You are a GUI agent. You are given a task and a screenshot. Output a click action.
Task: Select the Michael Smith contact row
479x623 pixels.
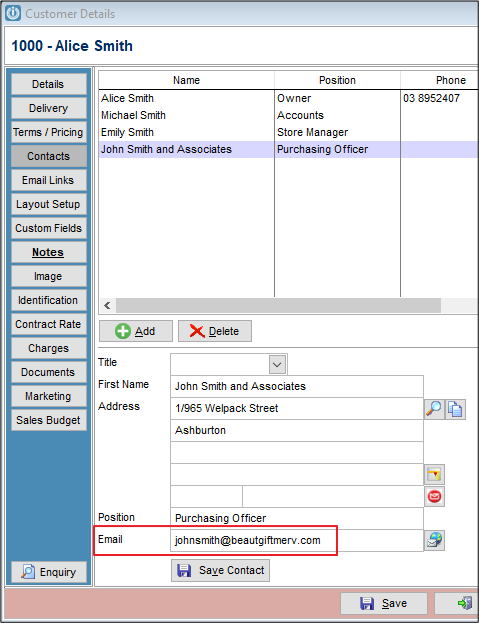point(288,115)
